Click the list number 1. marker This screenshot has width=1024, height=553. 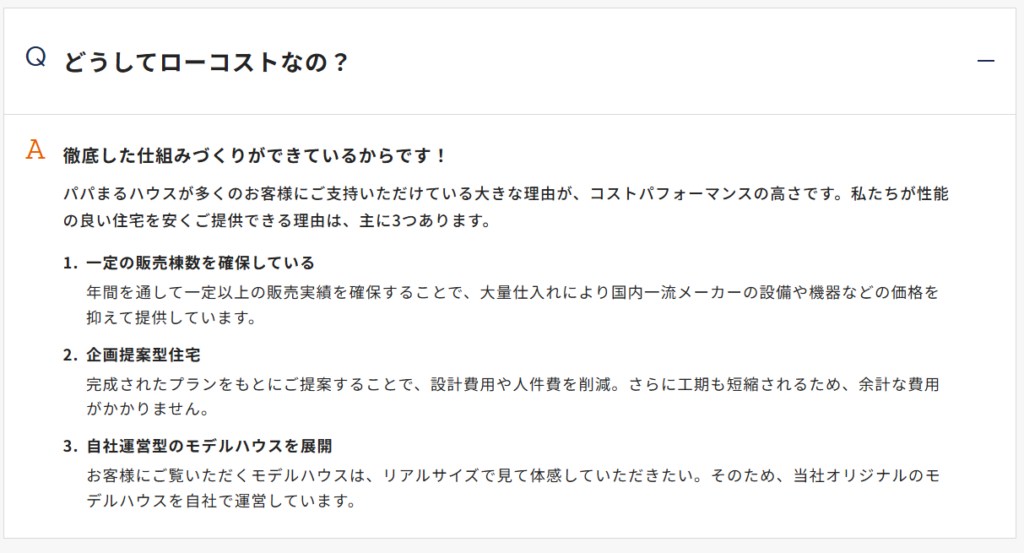click(x=69, y=263)
